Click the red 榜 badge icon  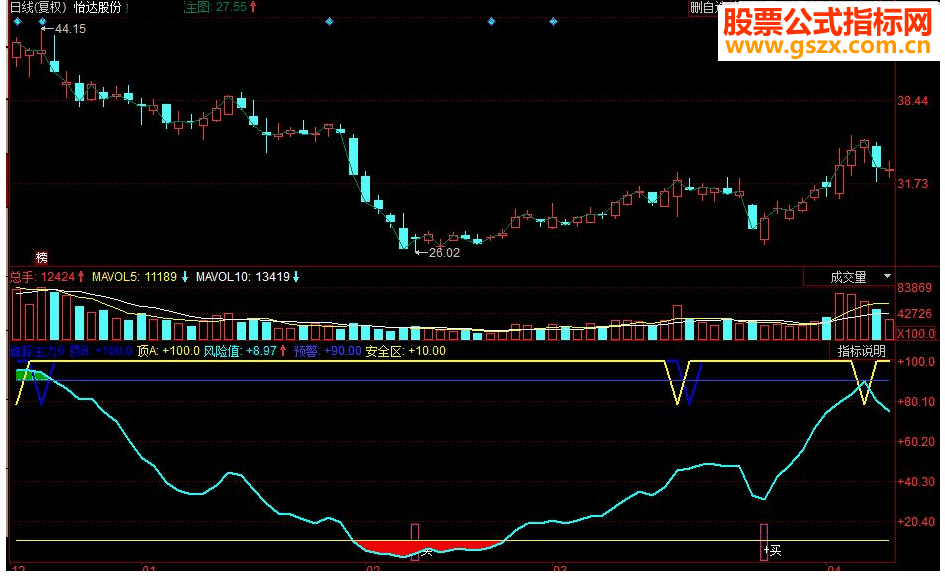[x=42, y=258]
